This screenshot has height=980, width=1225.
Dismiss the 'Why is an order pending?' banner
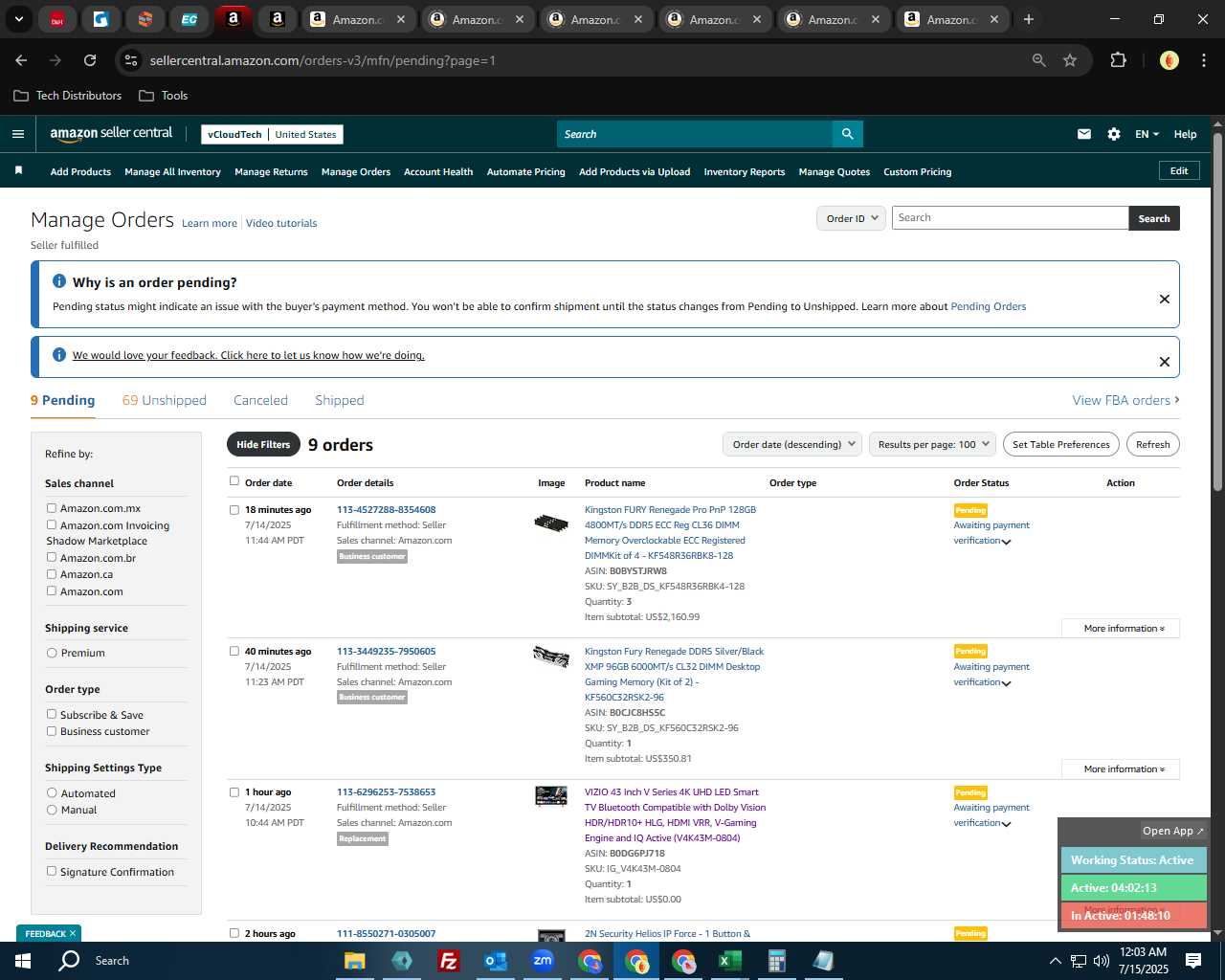1165,299
